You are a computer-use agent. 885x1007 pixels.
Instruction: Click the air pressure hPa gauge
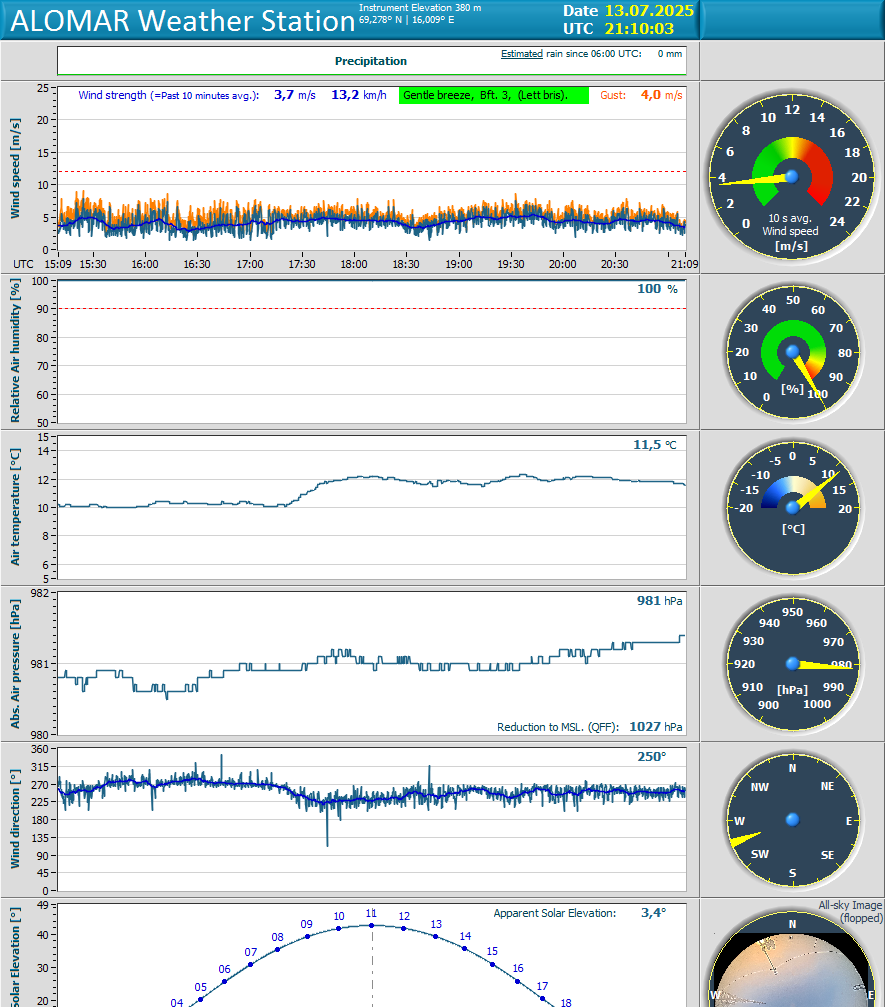[x=793, y=663]
